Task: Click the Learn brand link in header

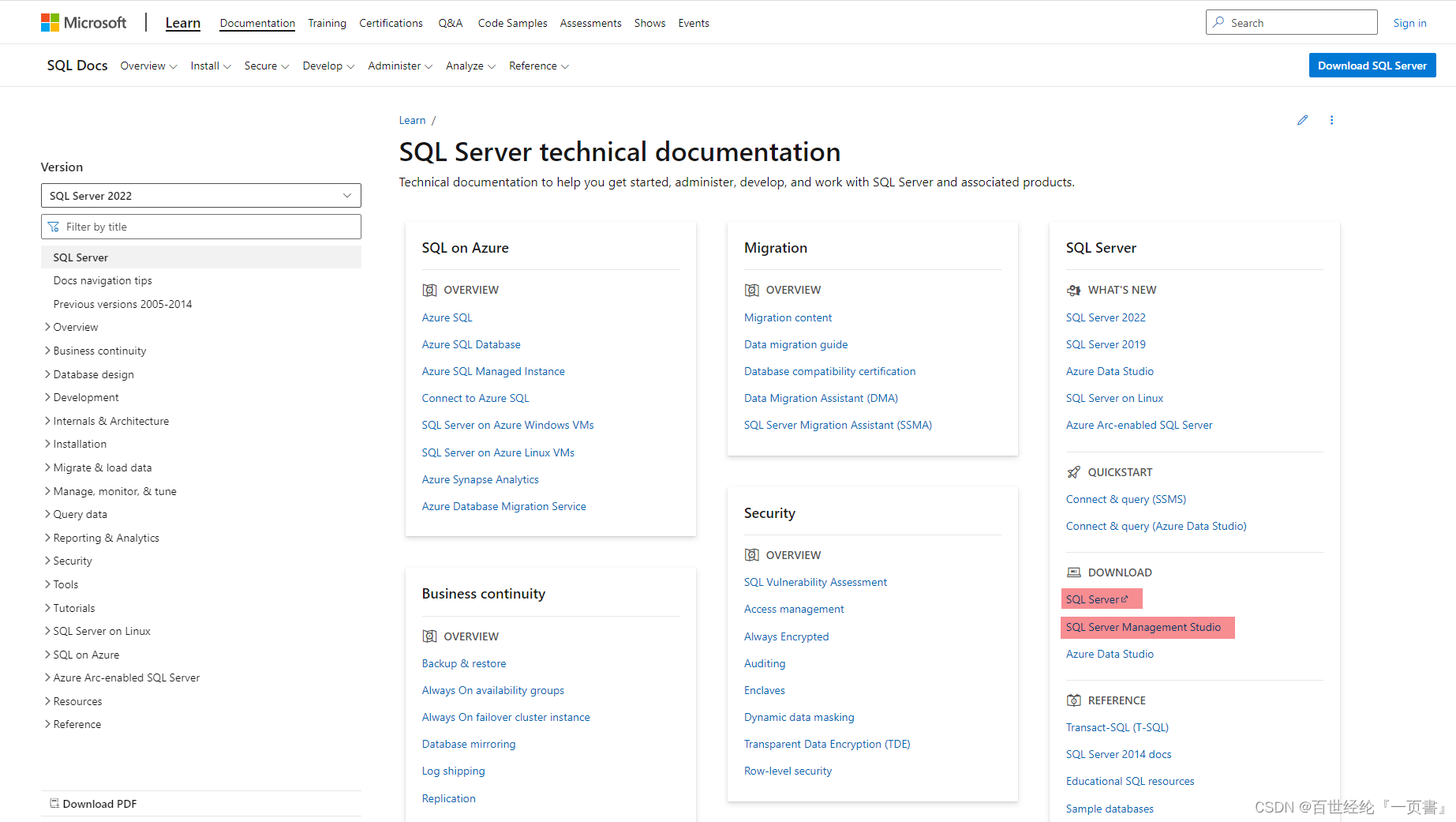Action: [x=183, y=23]
